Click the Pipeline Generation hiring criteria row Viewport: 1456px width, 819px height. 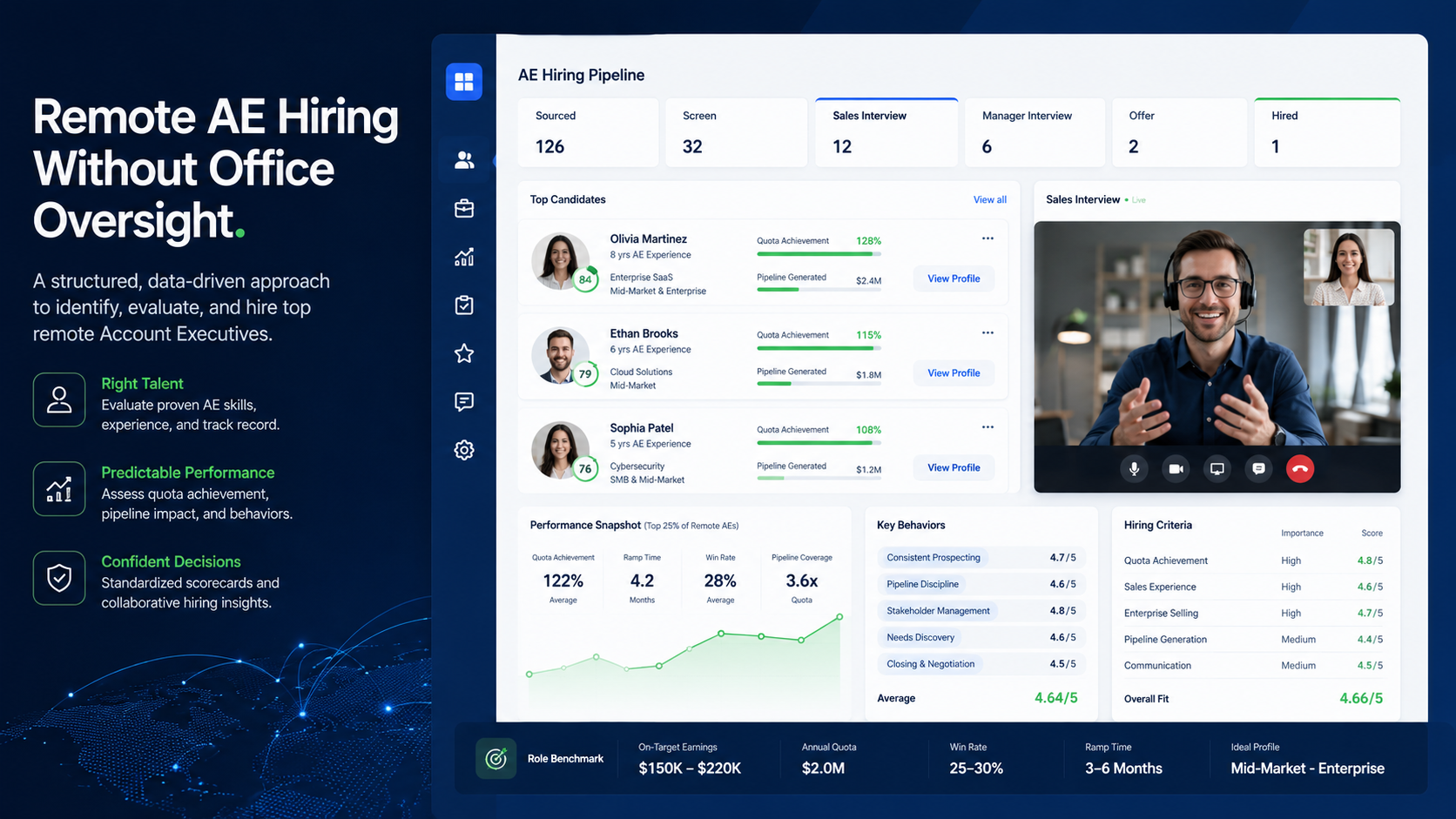1253,639
